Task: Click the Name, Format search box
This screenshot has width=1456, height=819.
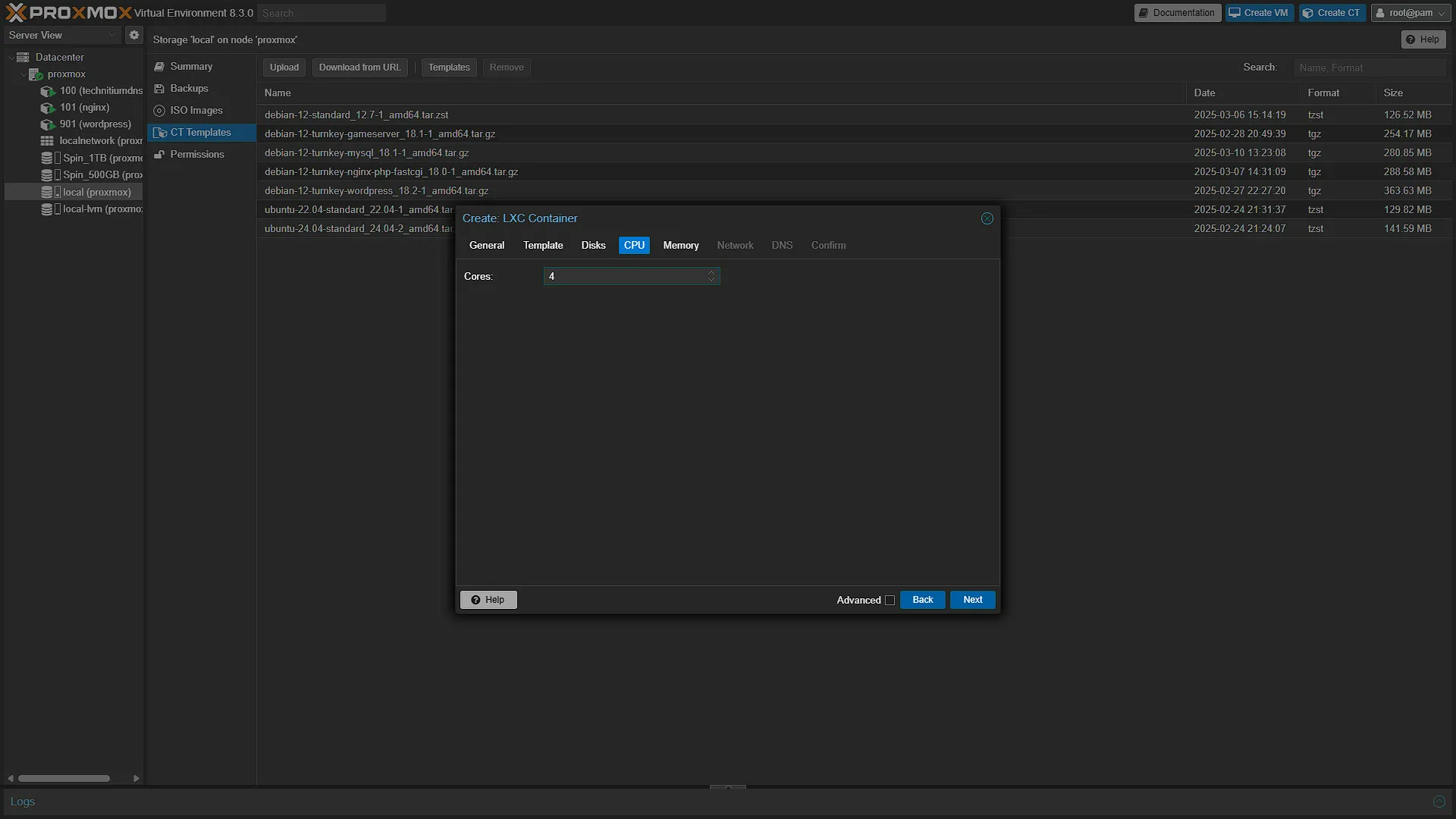Action: click(x=1370, y=67)
